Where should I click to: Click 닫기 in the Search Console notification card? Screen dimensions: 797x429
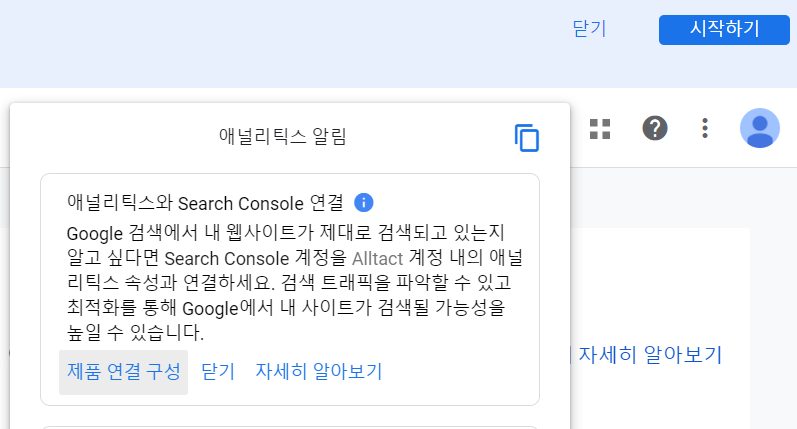(218, 372)
